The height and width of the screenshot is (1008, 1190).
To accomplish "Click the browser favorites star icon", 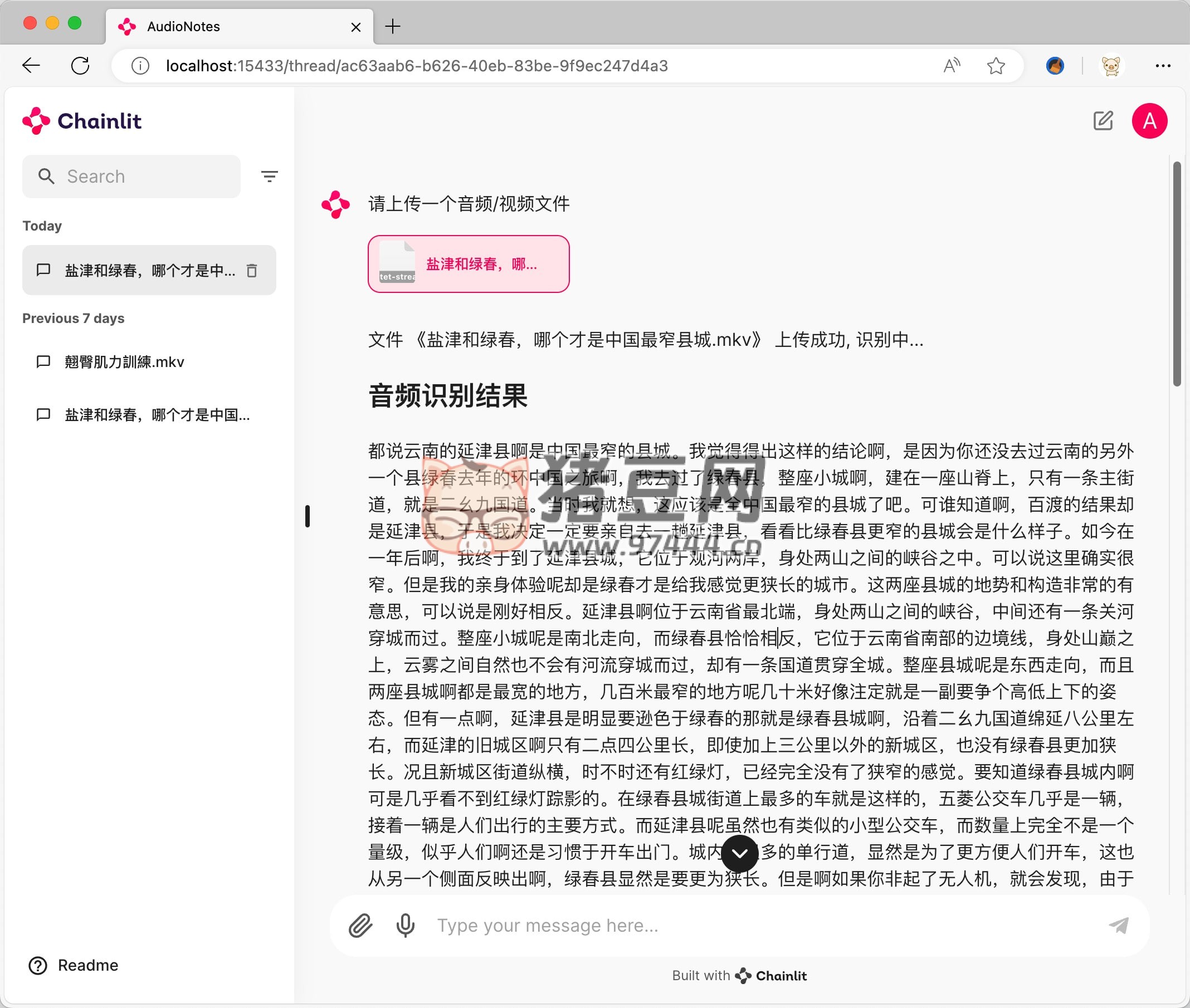I will [x=996, y=66].
